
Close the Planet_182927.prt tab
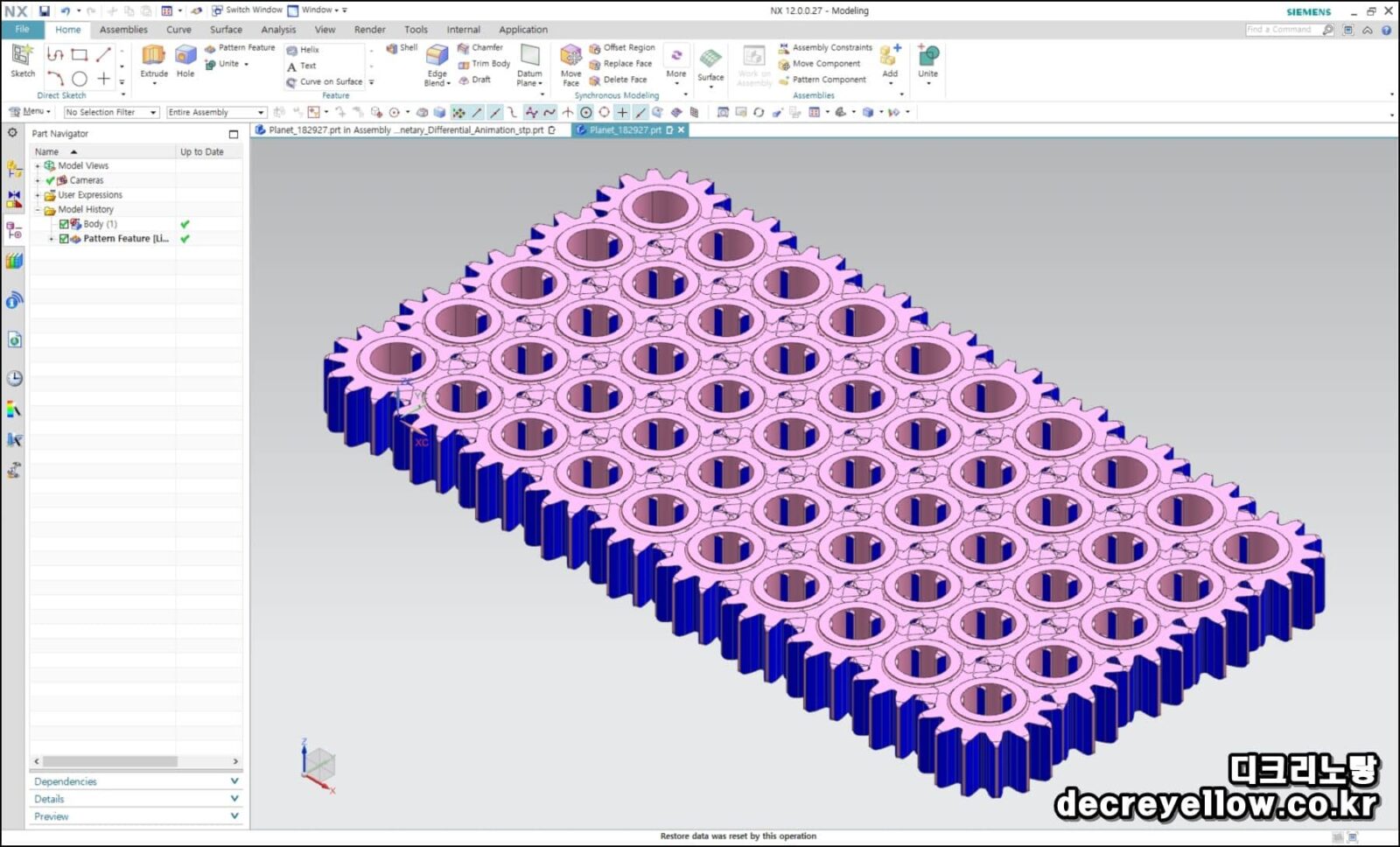point(682,130)
